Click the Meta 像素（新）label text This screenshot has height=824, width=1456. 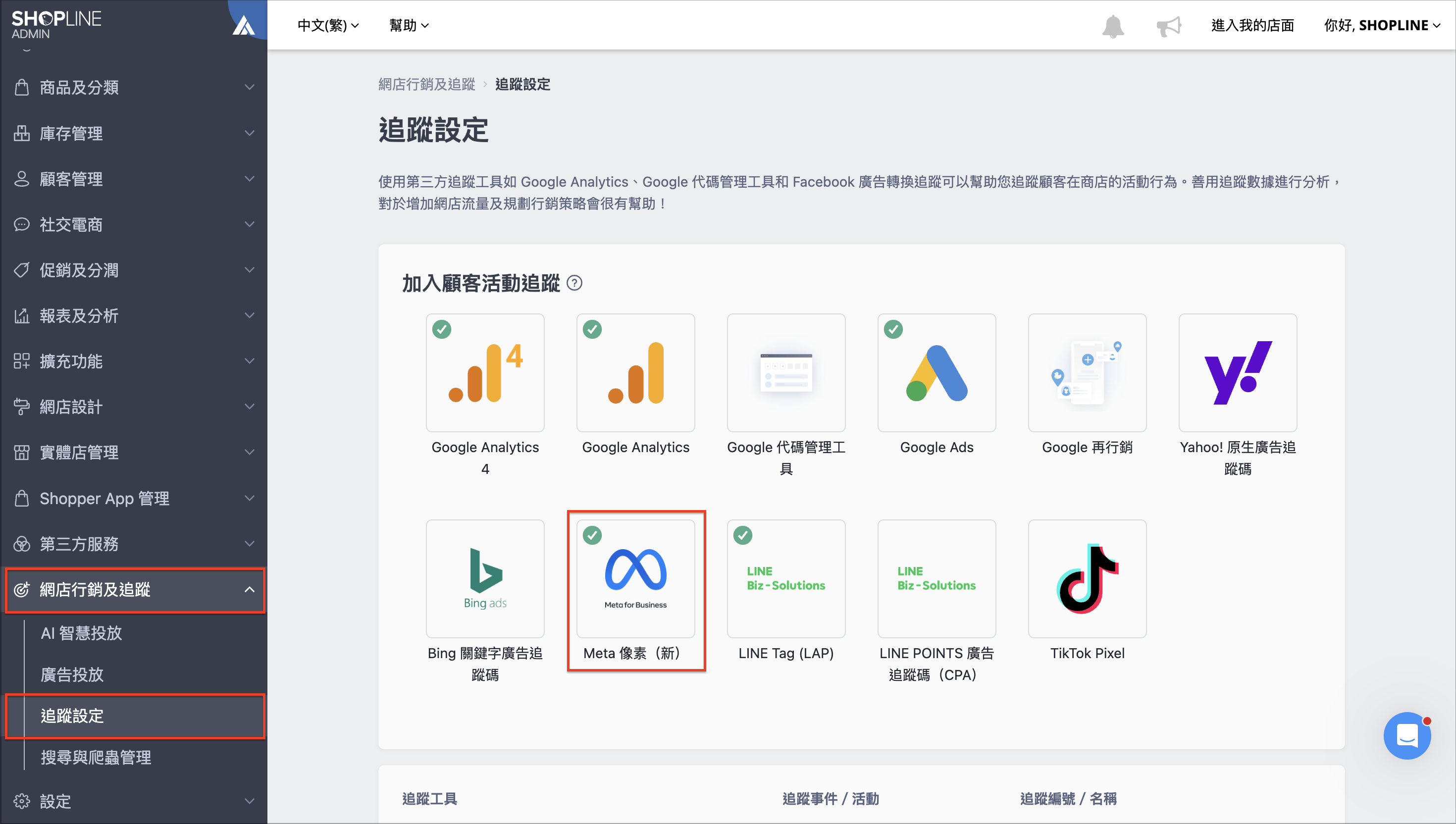click(x=631, y=653)
